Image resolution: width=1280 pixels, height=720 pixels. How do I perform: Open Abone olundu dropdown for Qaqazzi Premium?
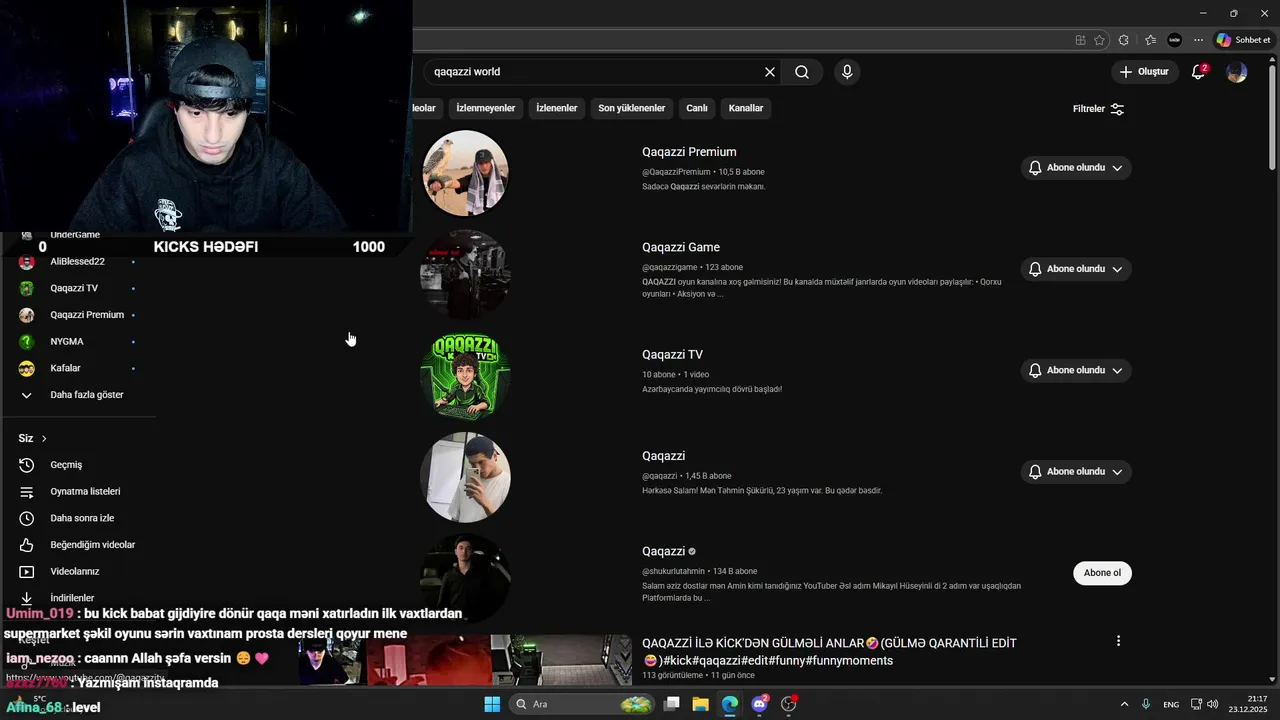tap(1076, 168)
